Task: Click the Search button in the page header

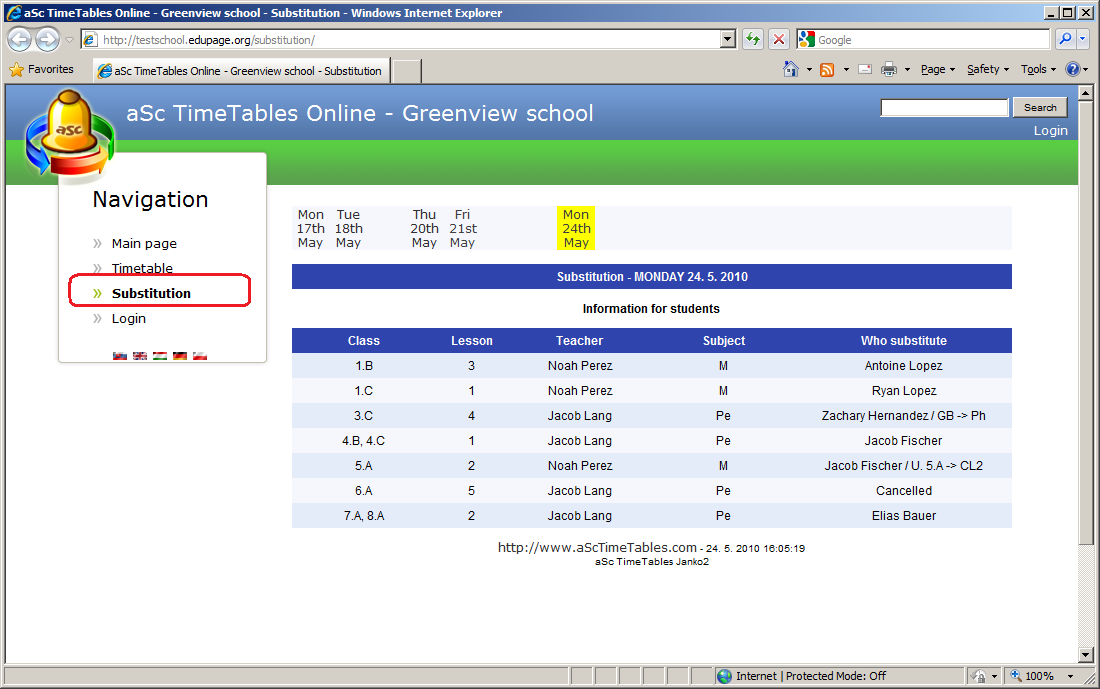Action: coord(1040,107)
